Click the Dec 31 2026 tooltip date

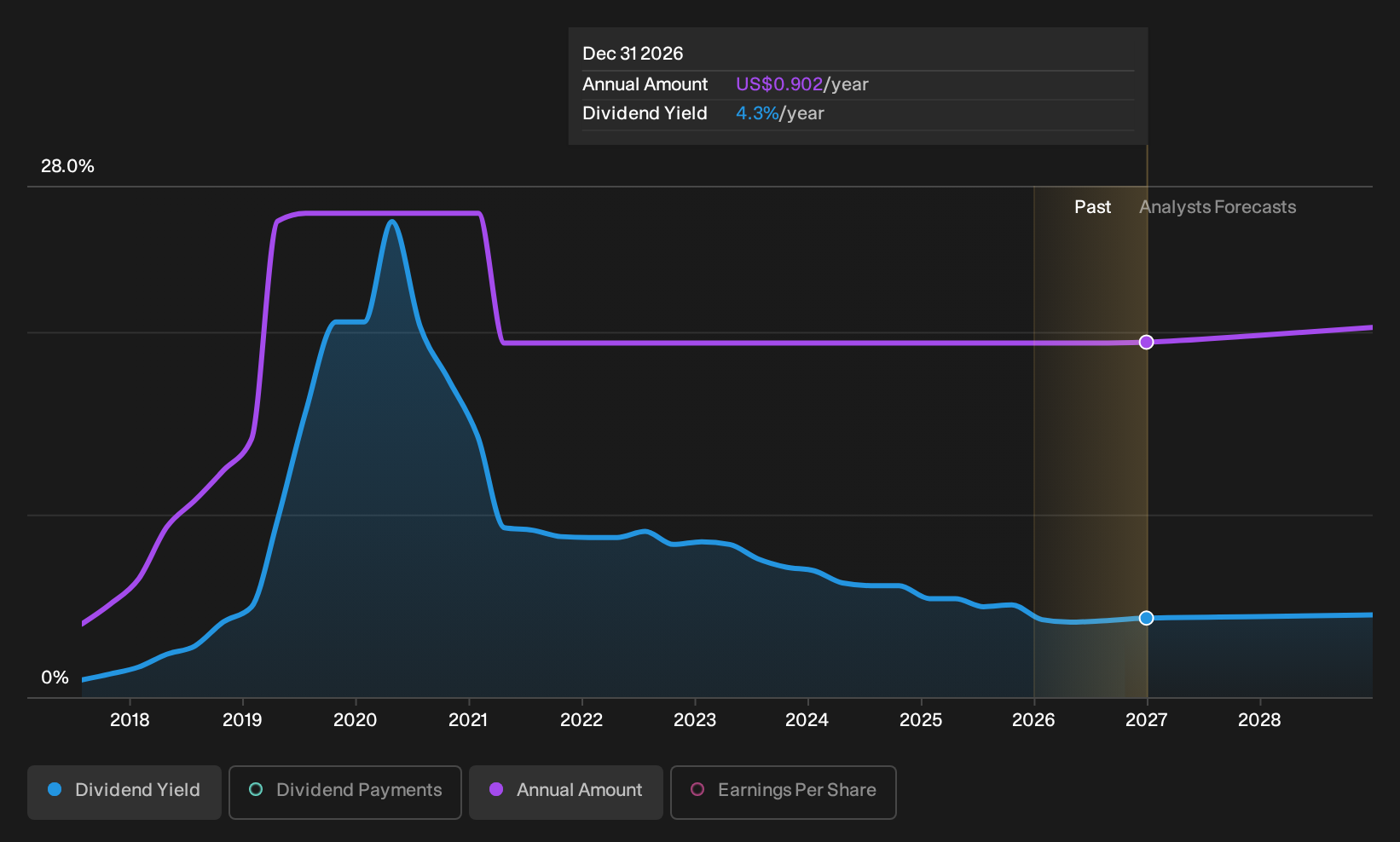633,54
